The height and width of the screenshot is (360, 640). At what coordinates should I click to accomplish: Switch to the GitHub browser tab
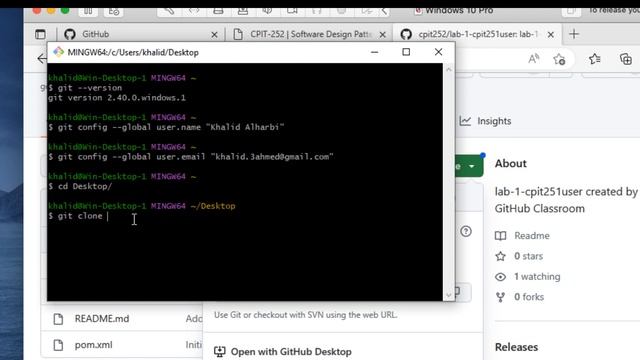[141, 34]
